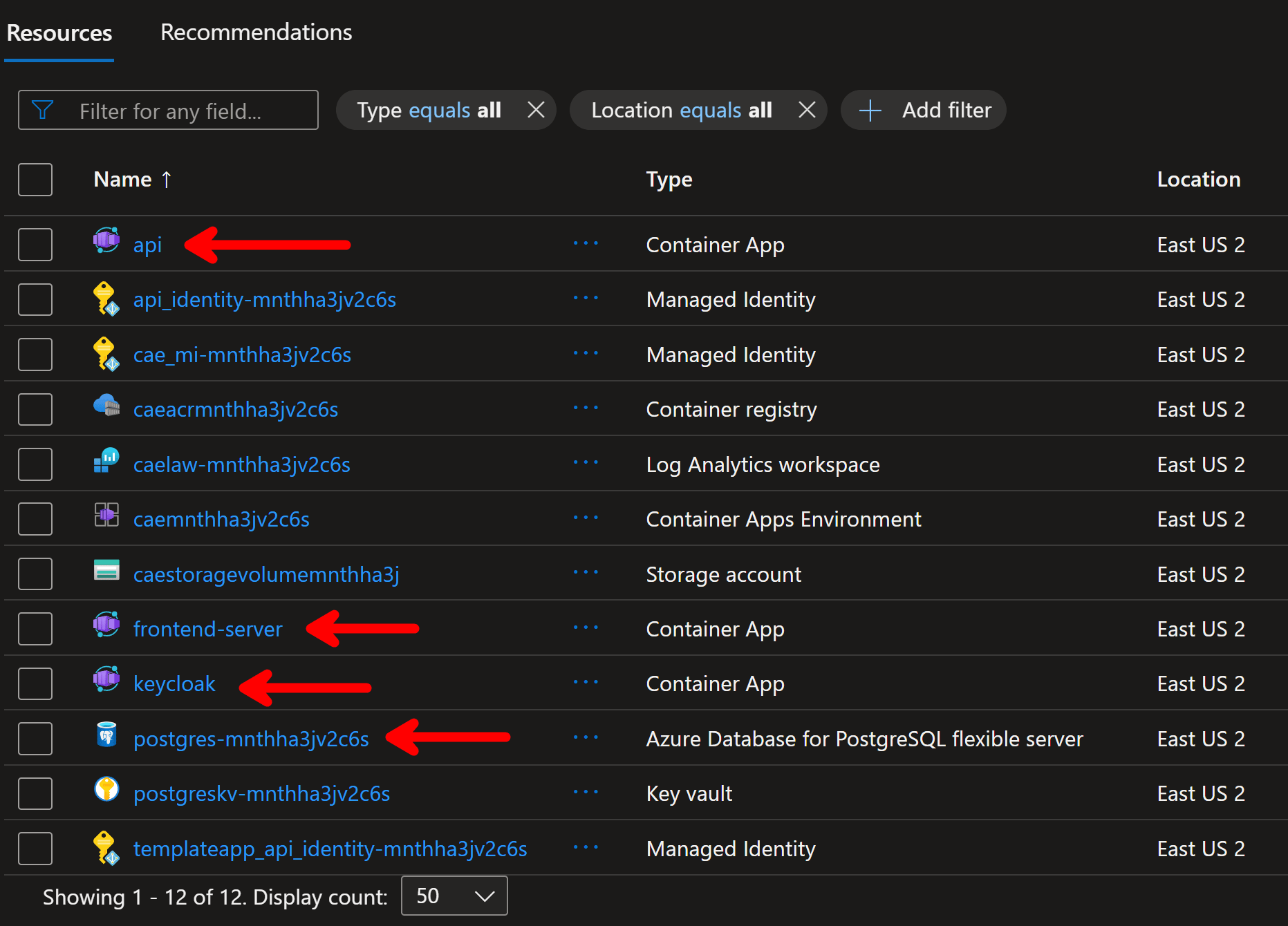1288x926 pixels.
Task: Open the more options menu for api
Action: click(586, 244)
